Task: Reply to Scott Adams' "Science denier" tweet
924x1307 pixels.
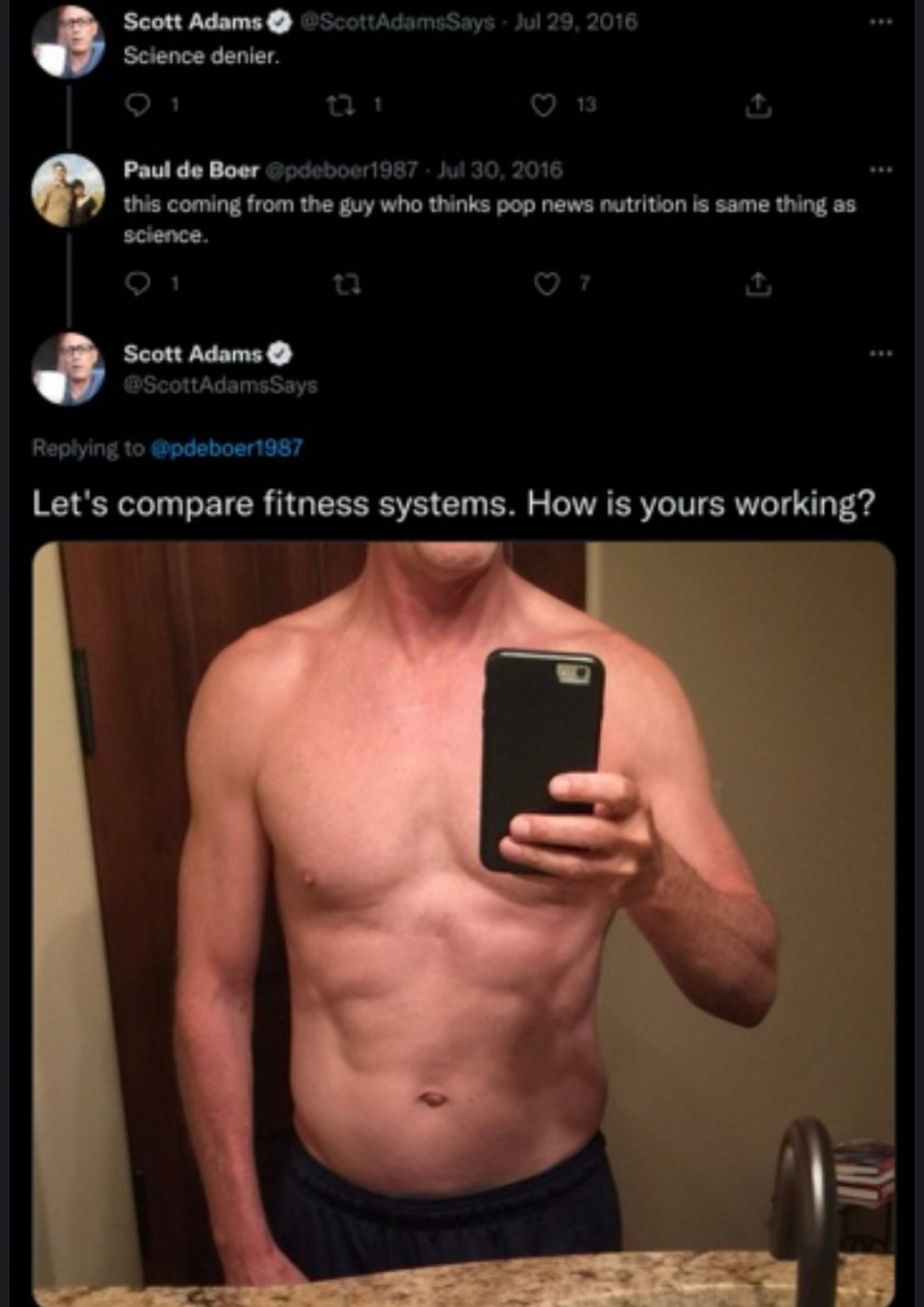Action: tap(138, 104)
